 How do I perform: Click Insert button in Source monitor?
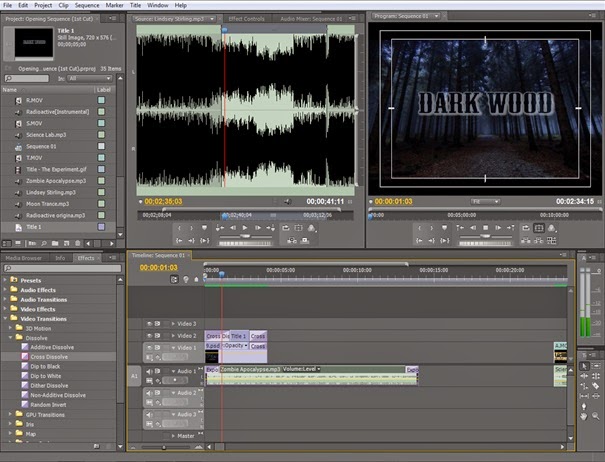point(292,240)
